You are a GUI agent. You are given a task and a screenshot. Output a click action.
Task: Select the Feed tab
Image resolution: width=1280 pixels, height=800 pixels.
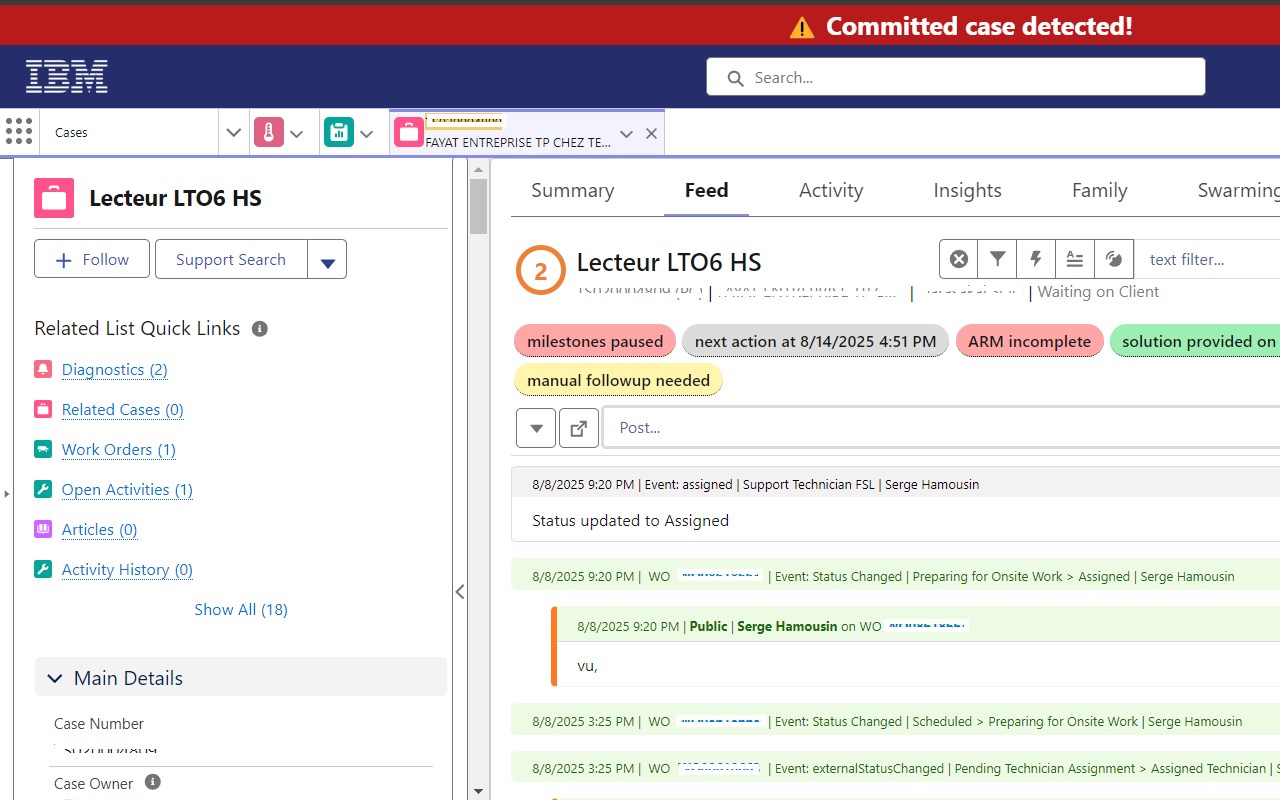click(x=706, y=190)
